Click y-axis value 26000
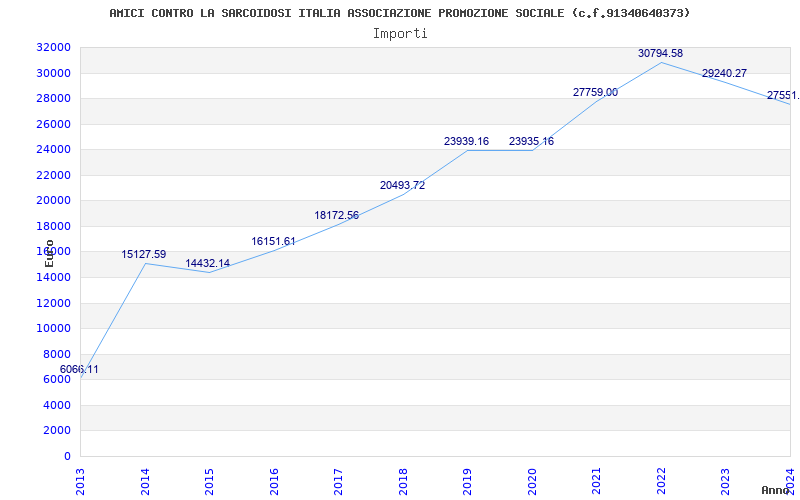Viewport: 800px width, 500px height. pos(53,124)
